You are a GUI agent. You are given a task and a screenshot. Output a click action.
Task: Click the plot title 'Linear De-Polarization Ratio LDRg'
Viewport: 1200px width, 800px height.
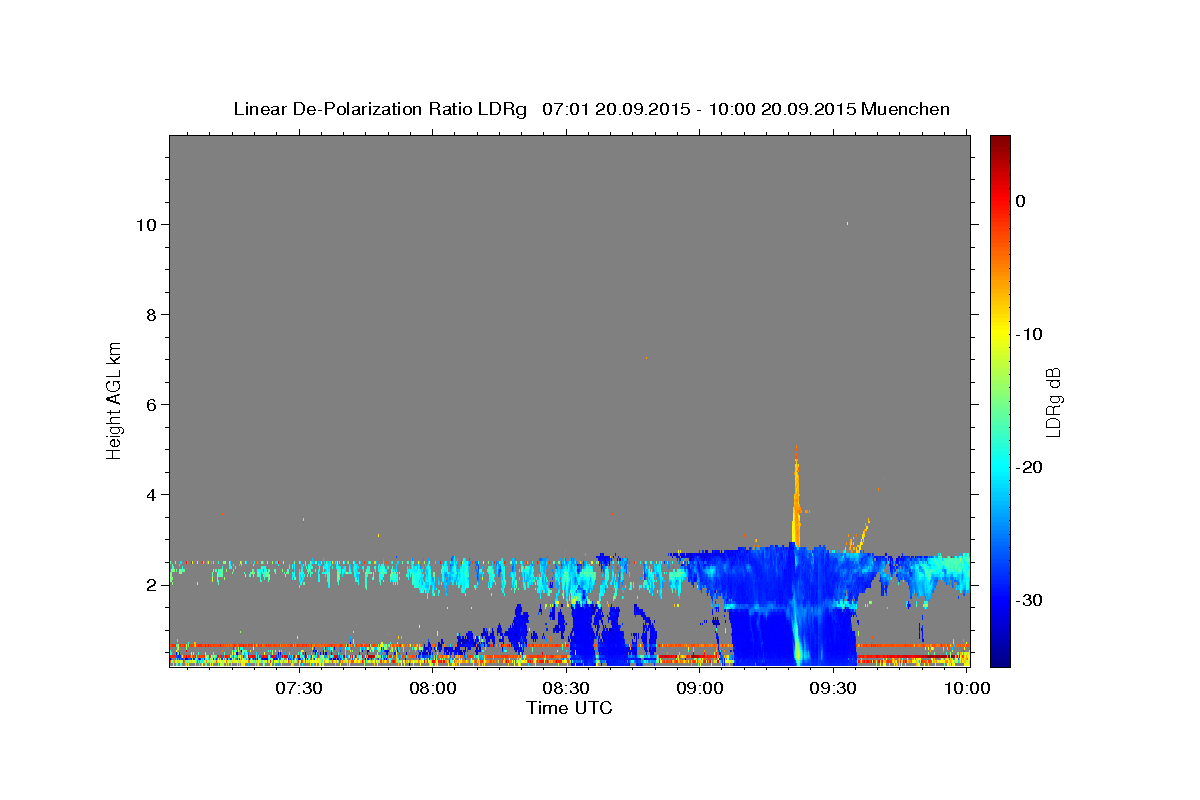click(x=379, y=109)
